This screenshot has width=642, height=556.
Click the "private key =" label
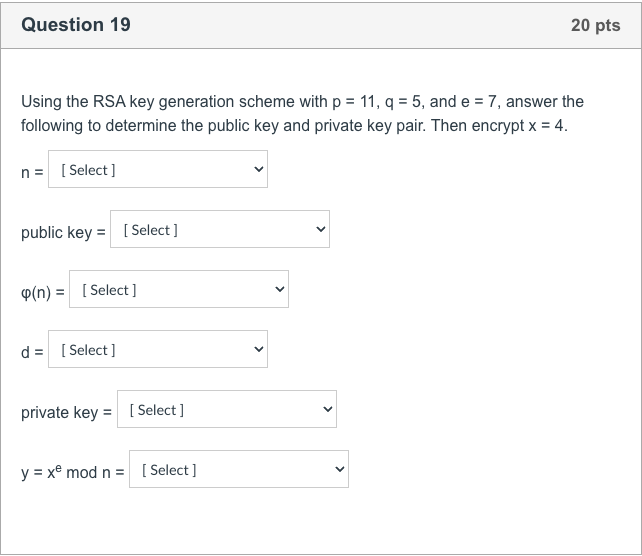(66, 412)
